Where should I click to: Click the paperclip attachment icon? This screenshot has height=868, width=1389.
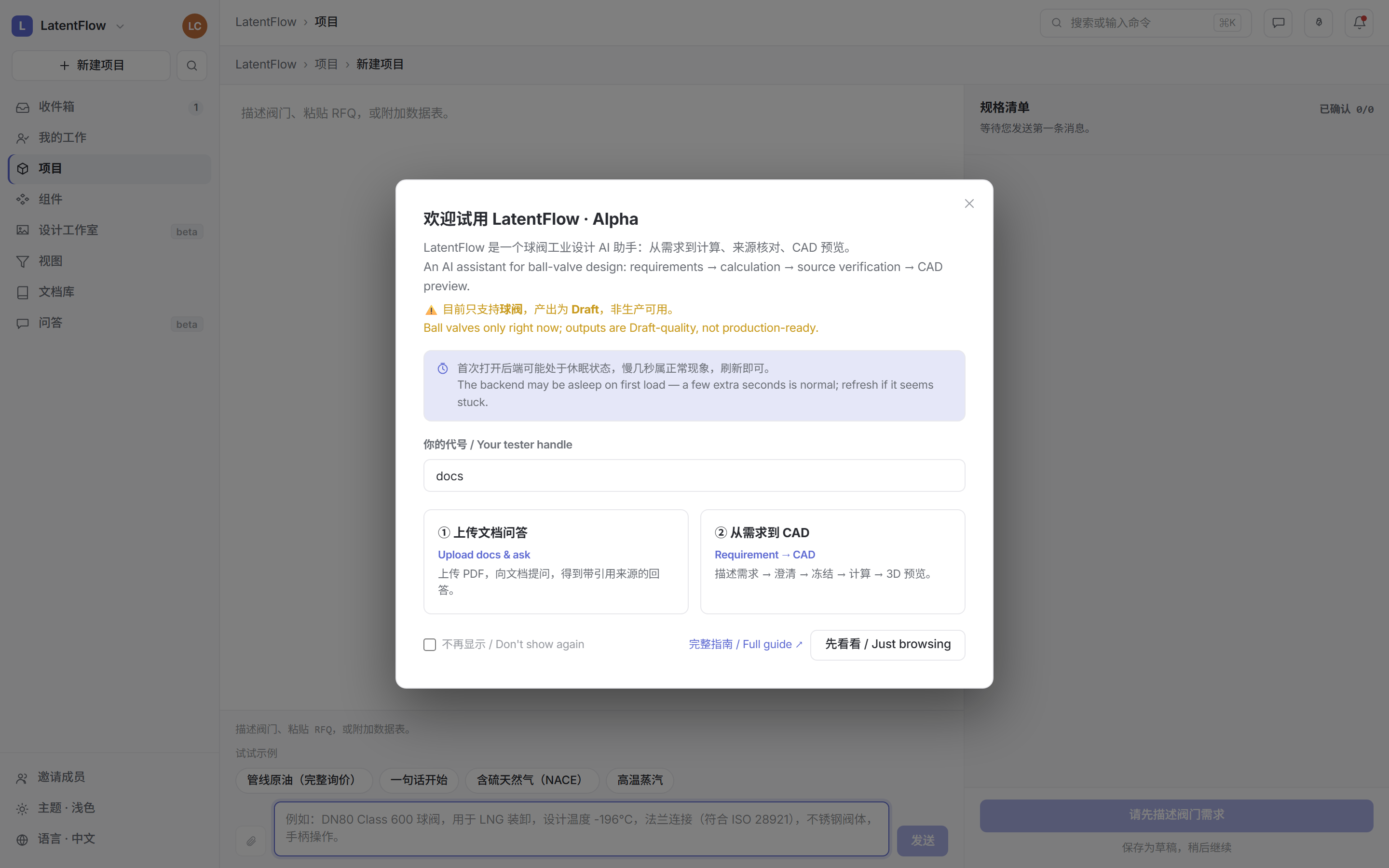click(x=251, y=841)
